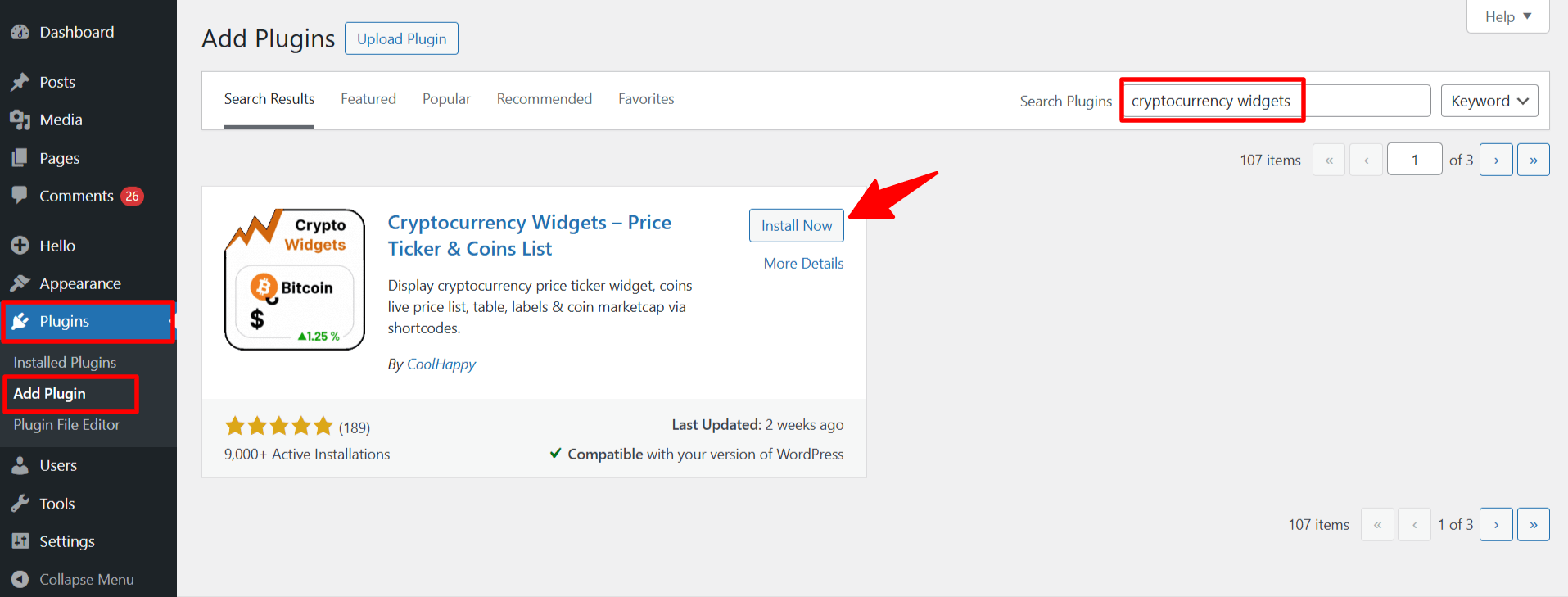1568x597 pixels.
Task: Open the Comments speech bubble icon
Action: point(20,196)
